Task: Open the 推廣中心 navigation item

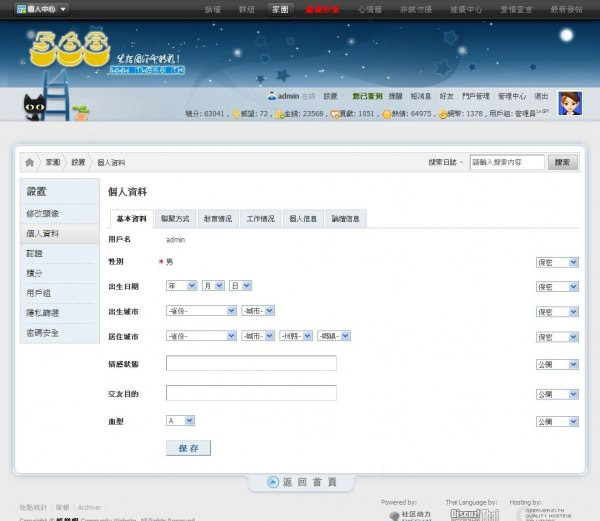Action: click(x=466, y=9)
